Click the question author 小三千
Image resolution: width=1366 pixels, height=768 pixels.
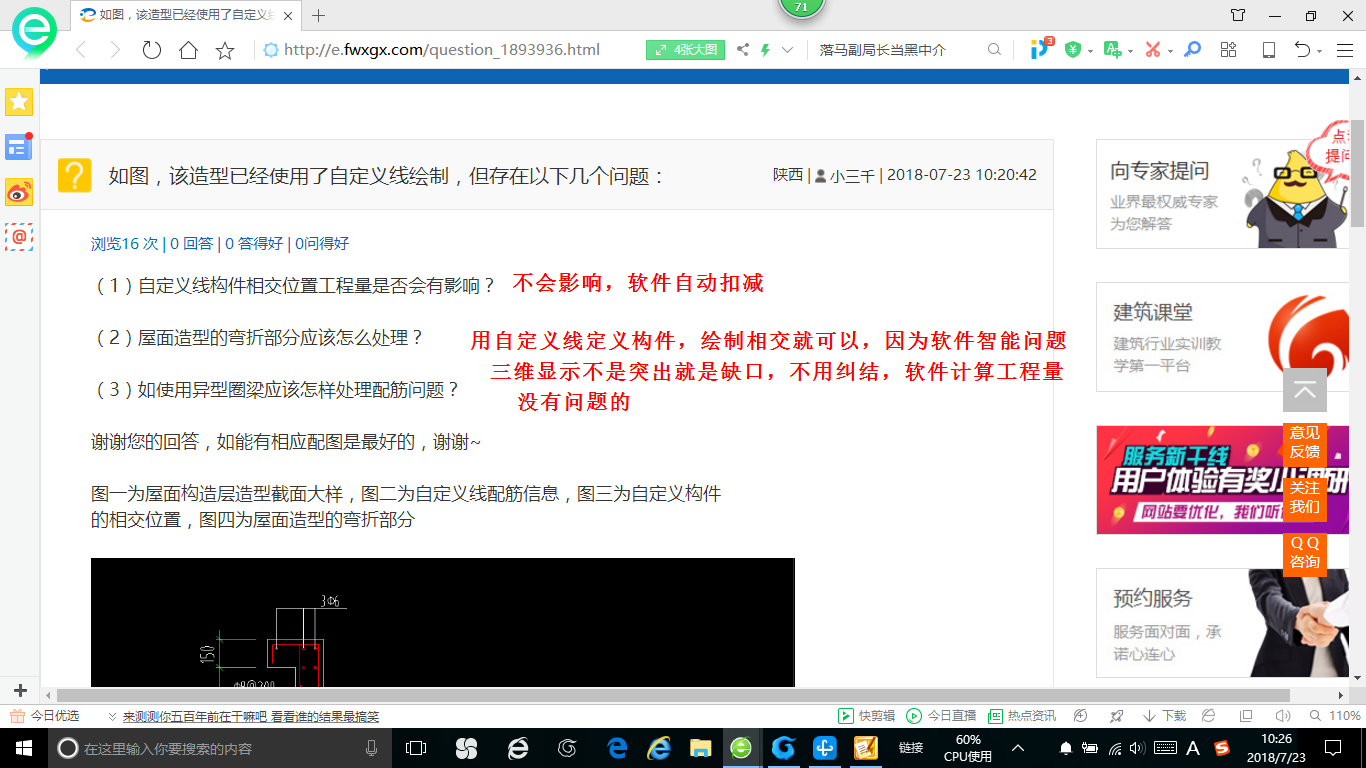point(853,174)
